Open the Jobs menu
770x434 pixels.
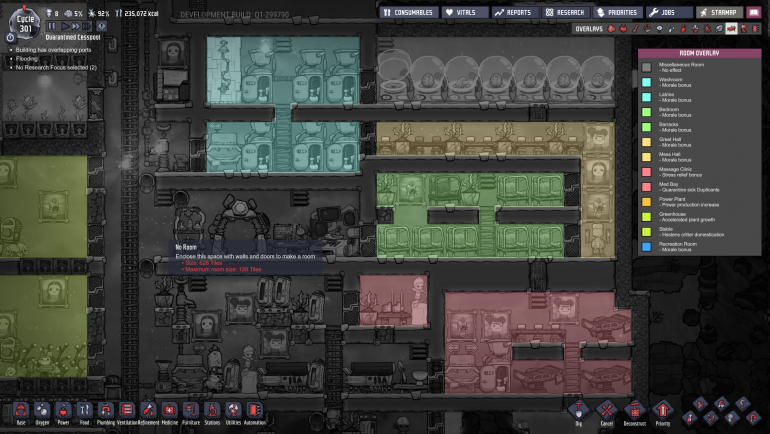(x=669, y=12)
